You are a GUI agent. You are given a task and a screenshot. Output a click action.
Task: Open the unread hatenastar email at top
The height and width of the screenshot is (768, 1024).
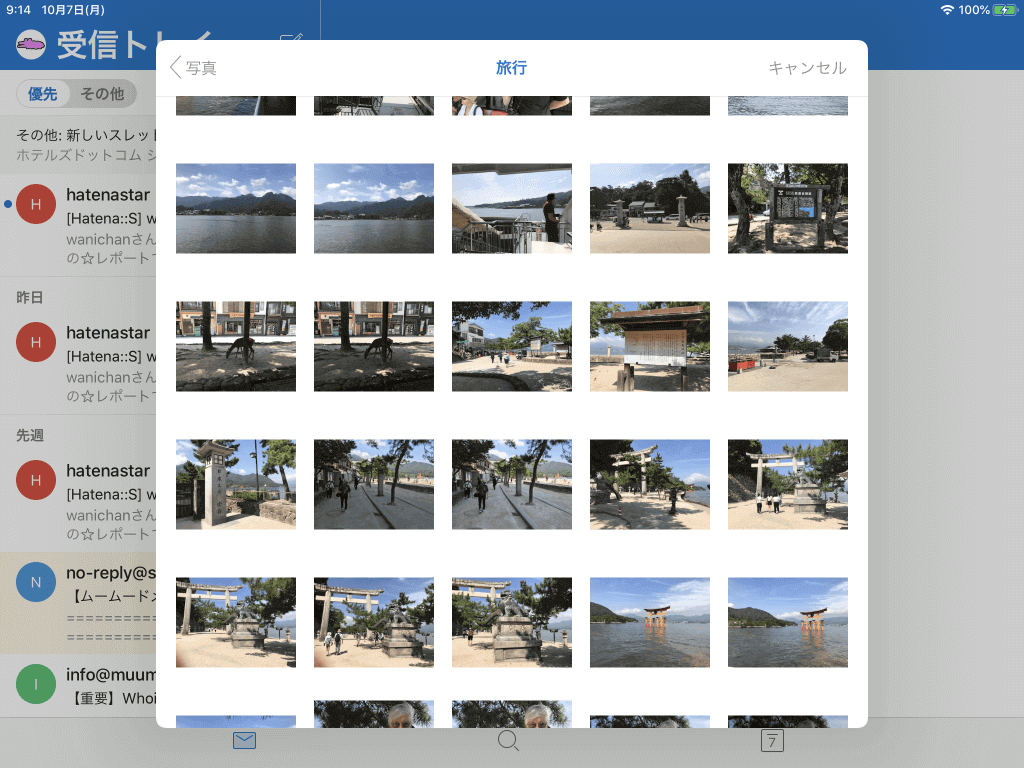[x=78, y=225]
